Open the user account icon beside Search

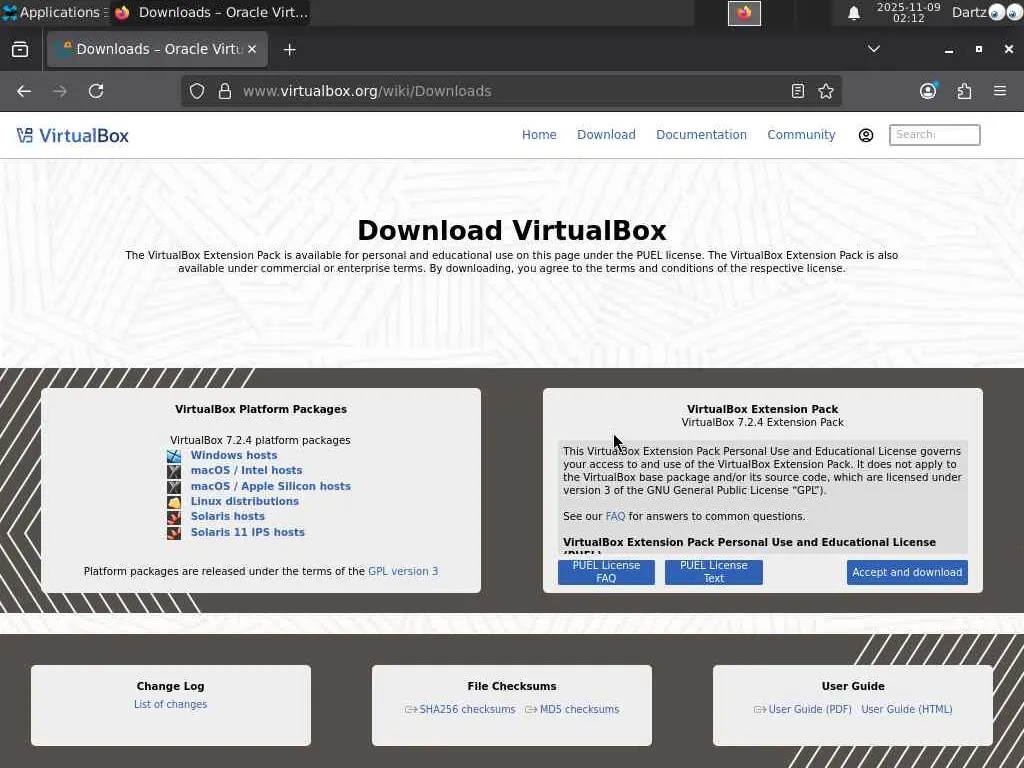pyautogui.click(x=865, y=135)
